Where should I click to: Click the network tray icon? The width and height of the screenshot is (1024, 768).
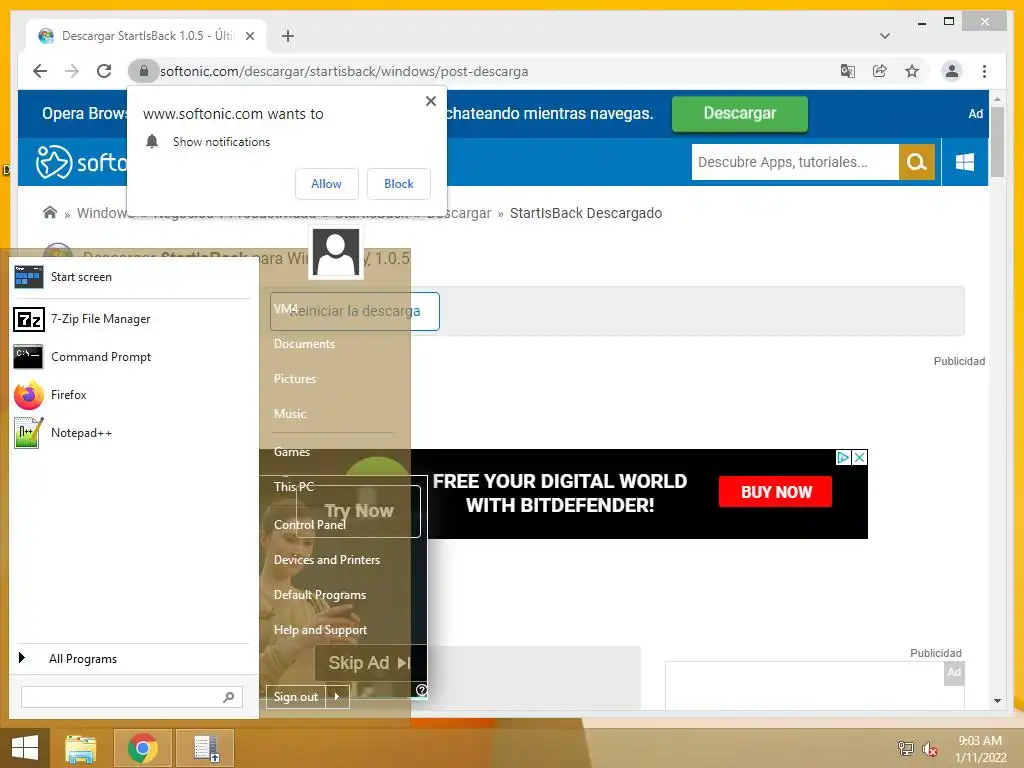[x=906, y=749]
